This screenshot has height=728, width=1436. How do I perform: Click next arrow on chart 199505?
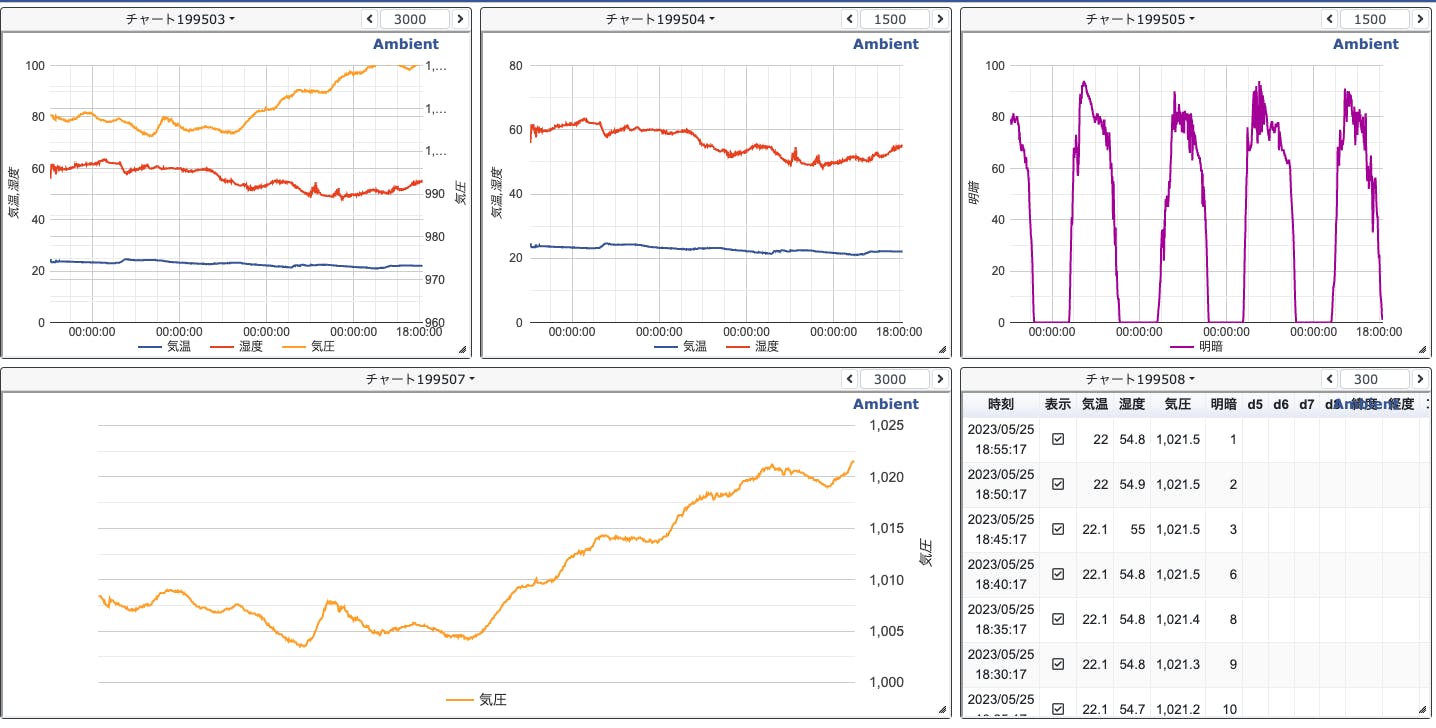tap(1420, 19)
